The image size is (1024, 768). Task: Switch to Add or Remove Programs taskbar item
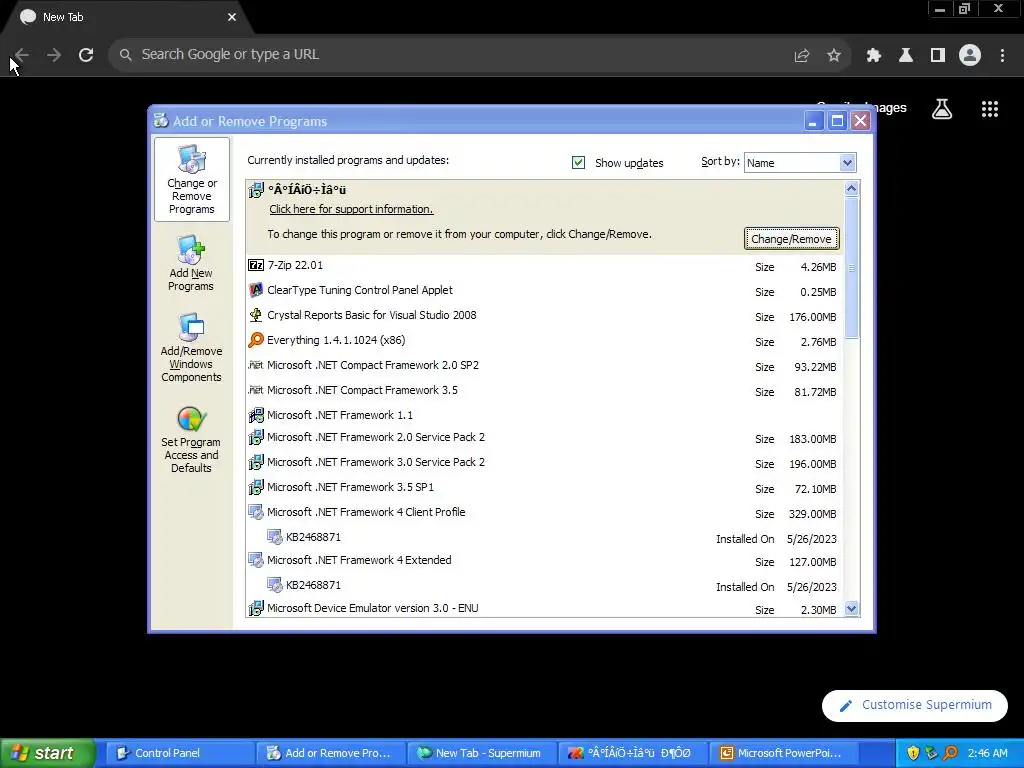[330, 753]
